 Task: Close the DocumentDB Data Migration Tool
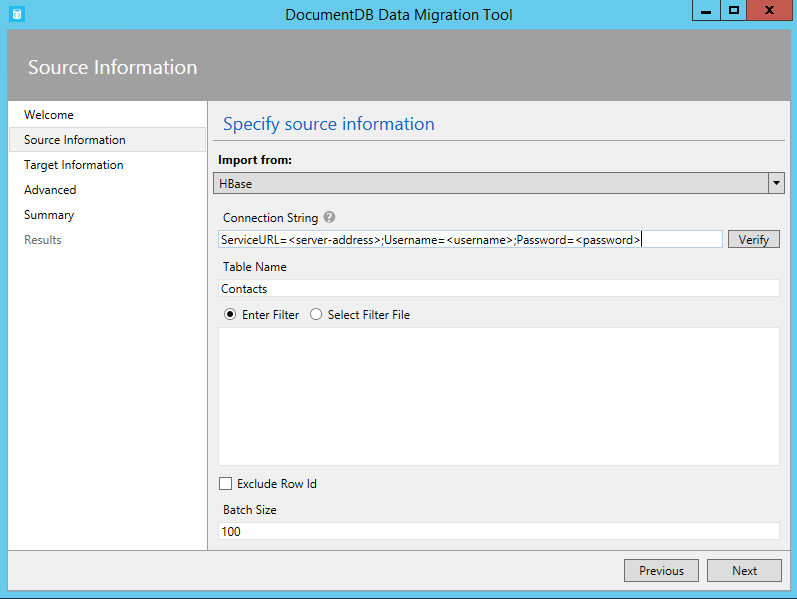tap(768, 11)
